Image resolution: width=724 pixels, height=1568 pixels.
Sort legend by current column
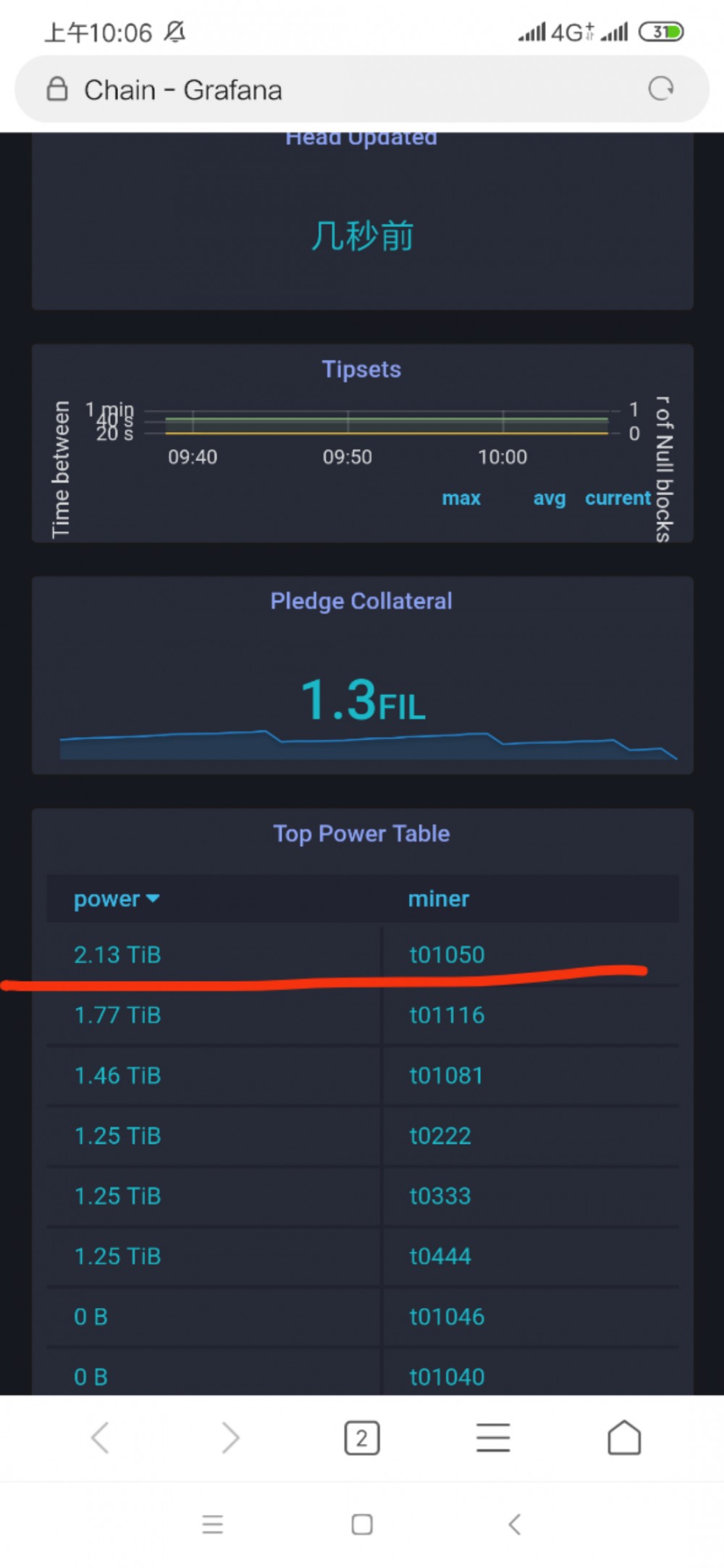618,498
